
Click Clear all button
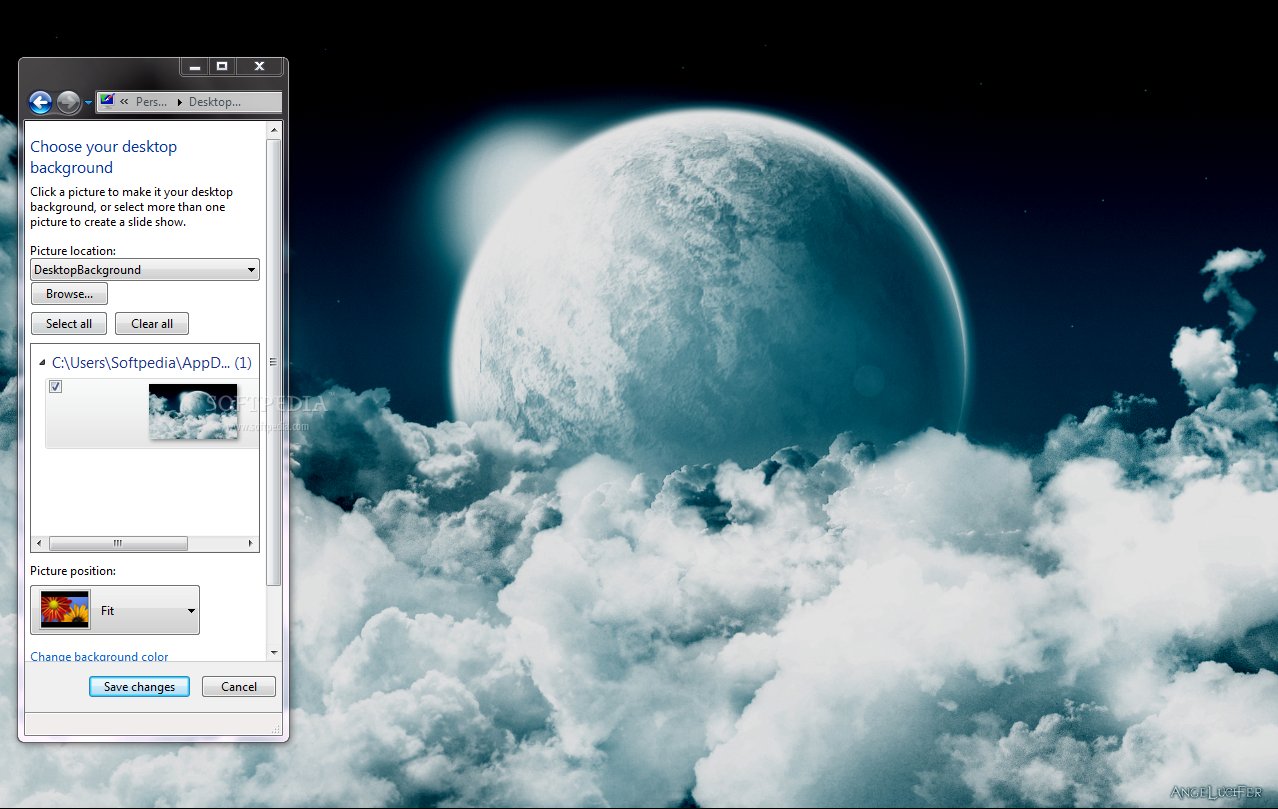click(152, 324)
